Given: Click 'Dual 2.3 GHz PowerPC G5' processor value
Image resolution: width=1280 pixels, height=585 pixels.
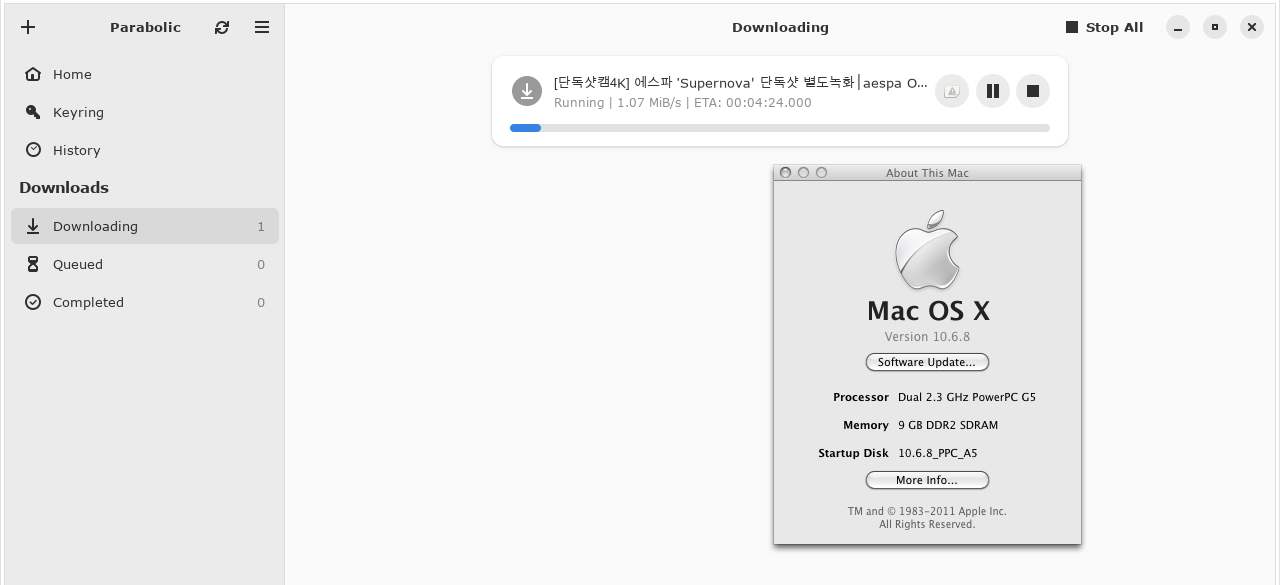Looking at the screenshot, I should [967, 397].
